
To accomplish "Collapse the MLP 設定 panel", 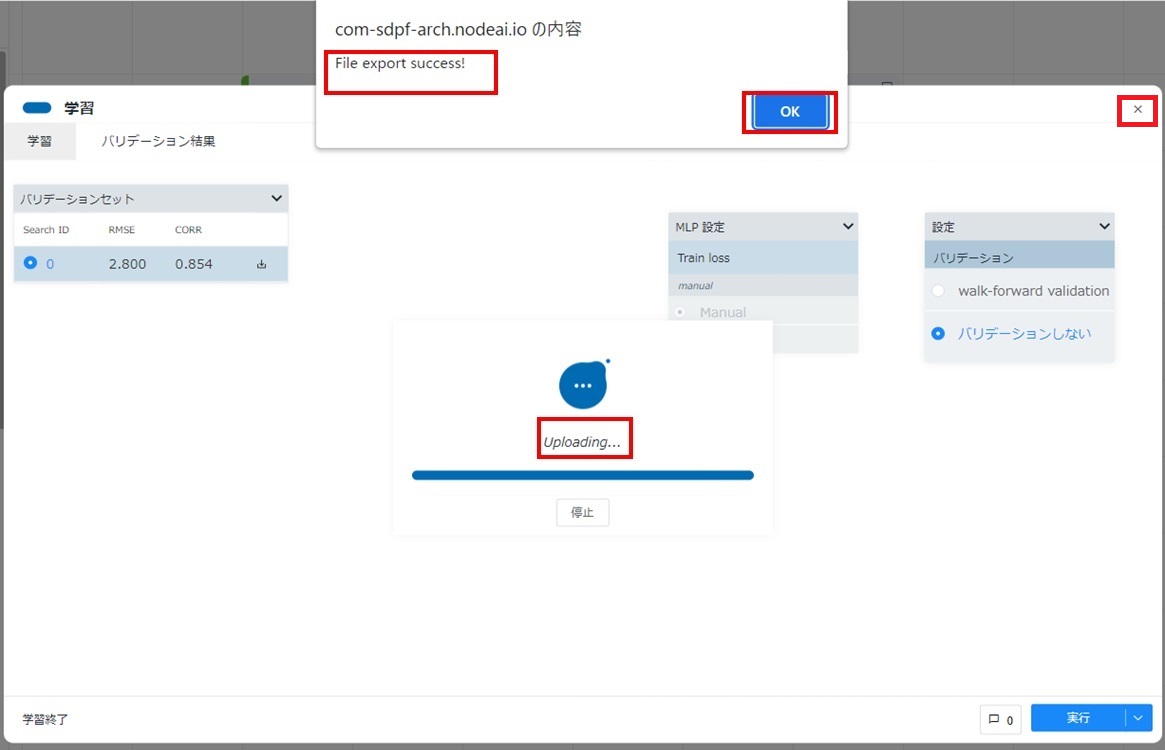I will pyautogui.click(x=848, y=226).
